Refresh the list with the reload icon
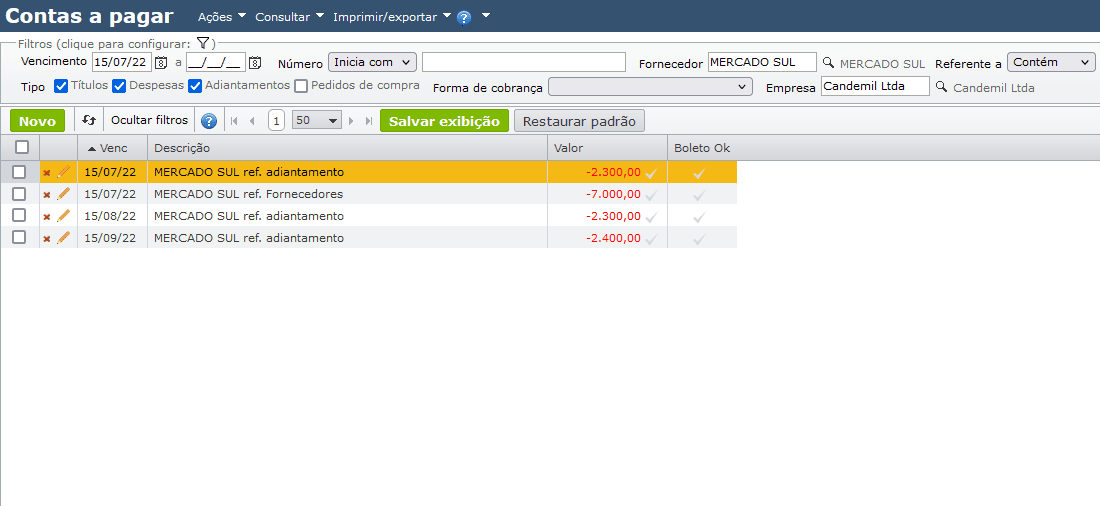Image resolution: width=1100 pixels, height=506 pixels. click(88, 120)
